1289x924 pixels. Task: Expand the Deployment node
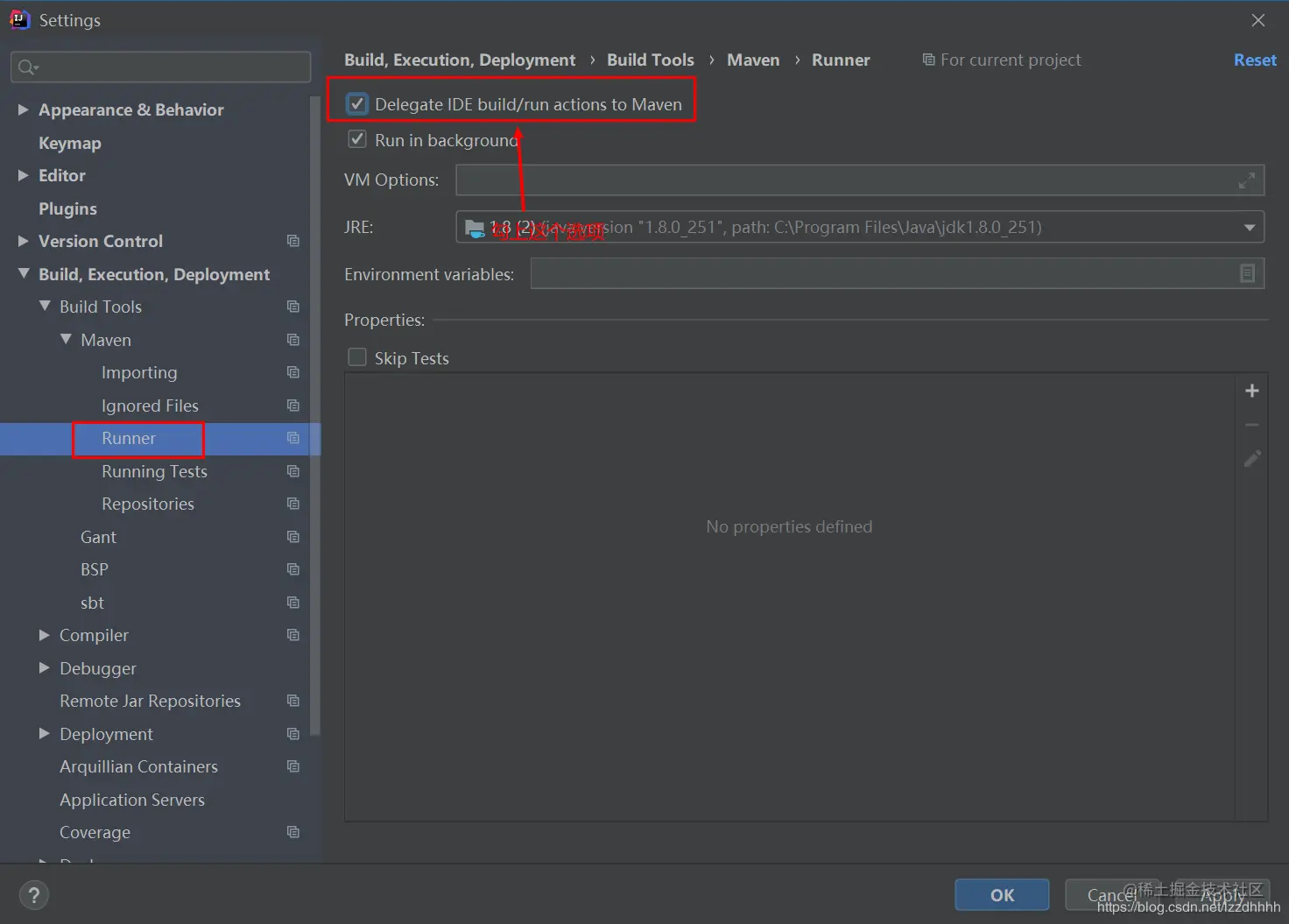[x=45, y=734]
